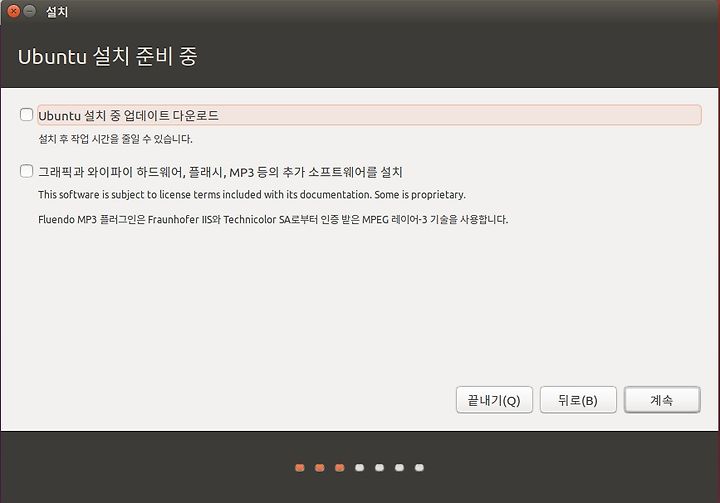
Task: Click the '그래픽과 와이파이 하드웨어' software label
Action: click(220, 172)
